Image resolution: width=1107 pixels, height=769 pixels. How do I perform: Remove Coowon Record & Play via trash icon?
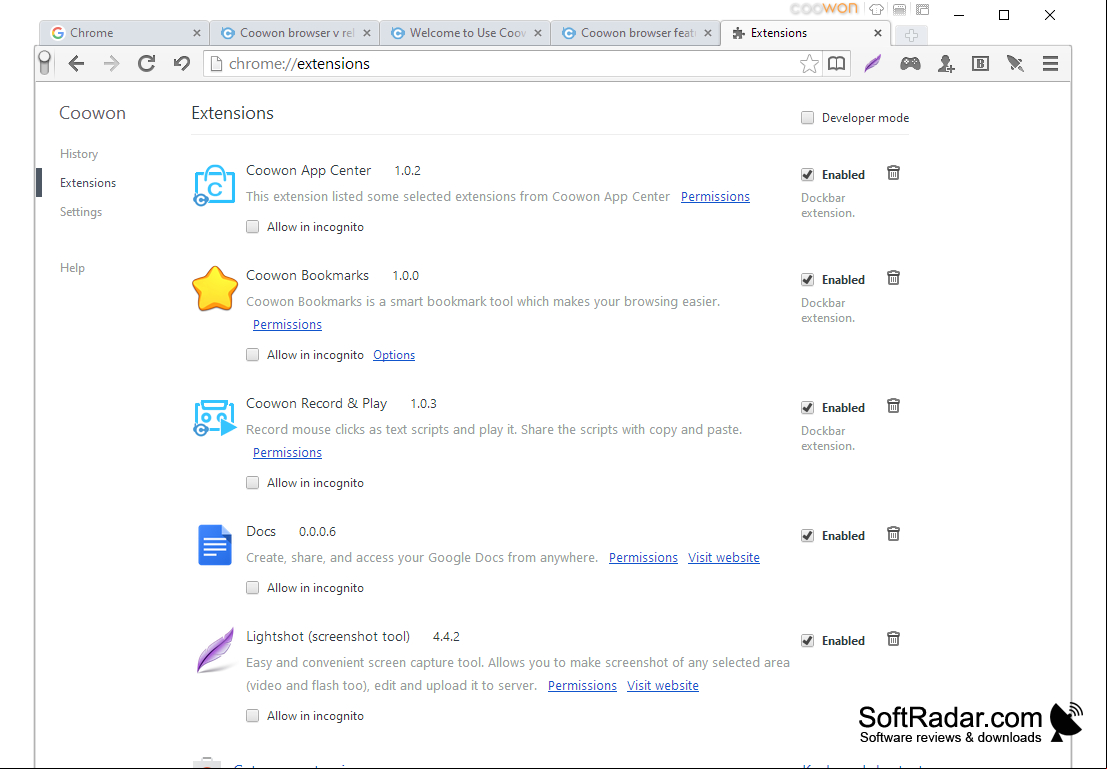click(893, 406)
